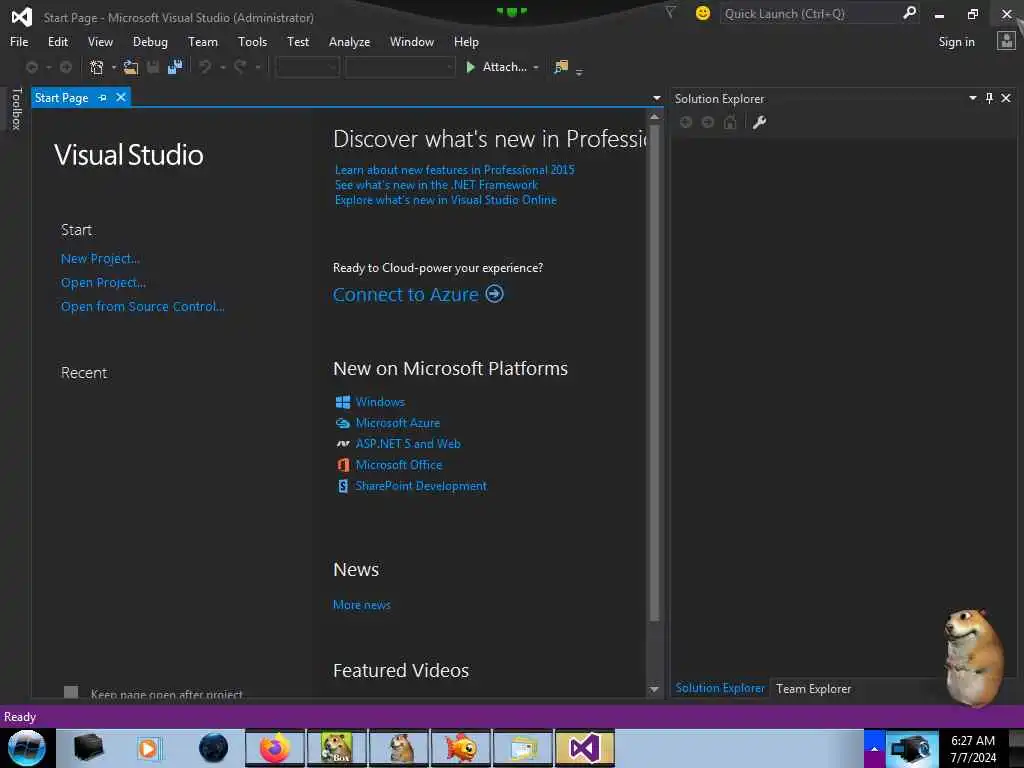
Task: Click the Undo toolbar icon
Action: 205,67
